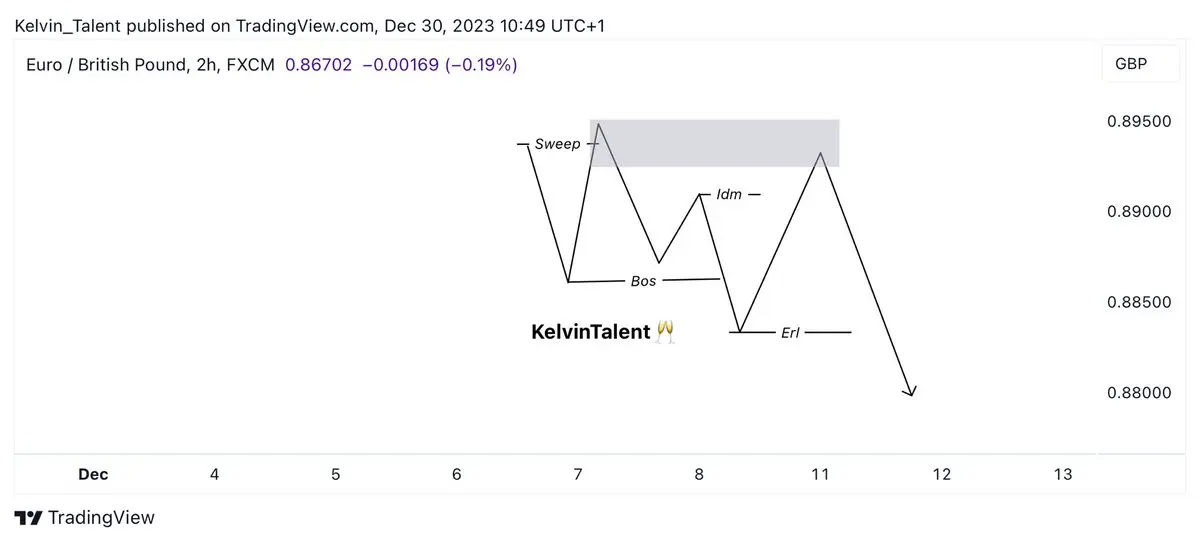The image size is (1200, 544).
Task: Click the Euro / British Pound symbol title
Action: coord(150,65)
